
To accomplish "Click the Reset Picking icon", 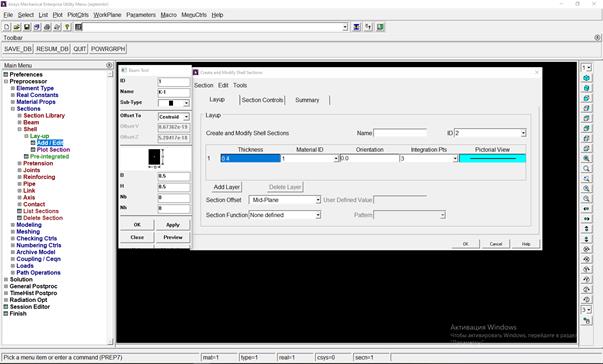I will (x=368, y=27).
